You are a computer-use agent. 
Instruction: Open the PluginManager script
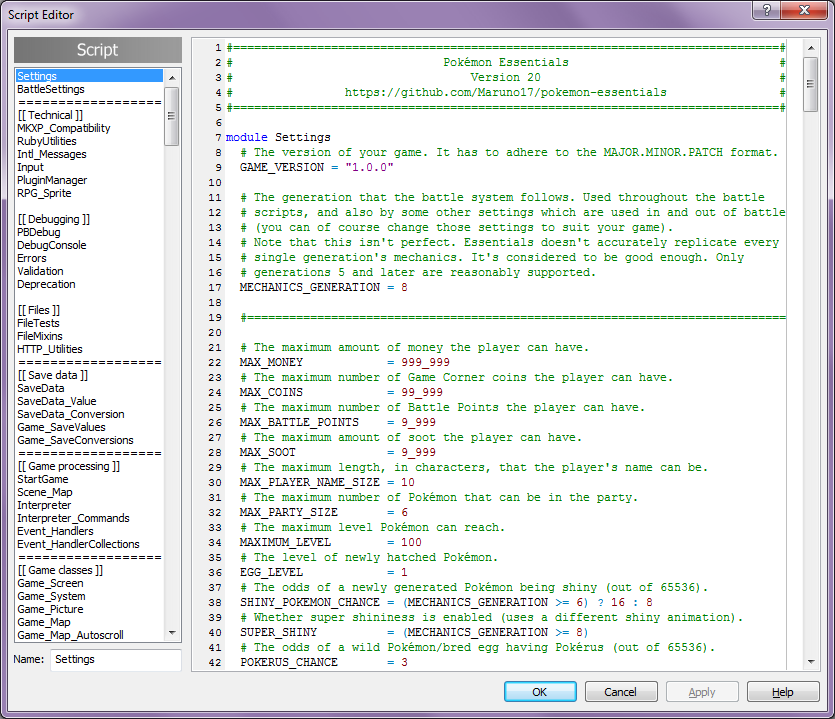(52, 180)
